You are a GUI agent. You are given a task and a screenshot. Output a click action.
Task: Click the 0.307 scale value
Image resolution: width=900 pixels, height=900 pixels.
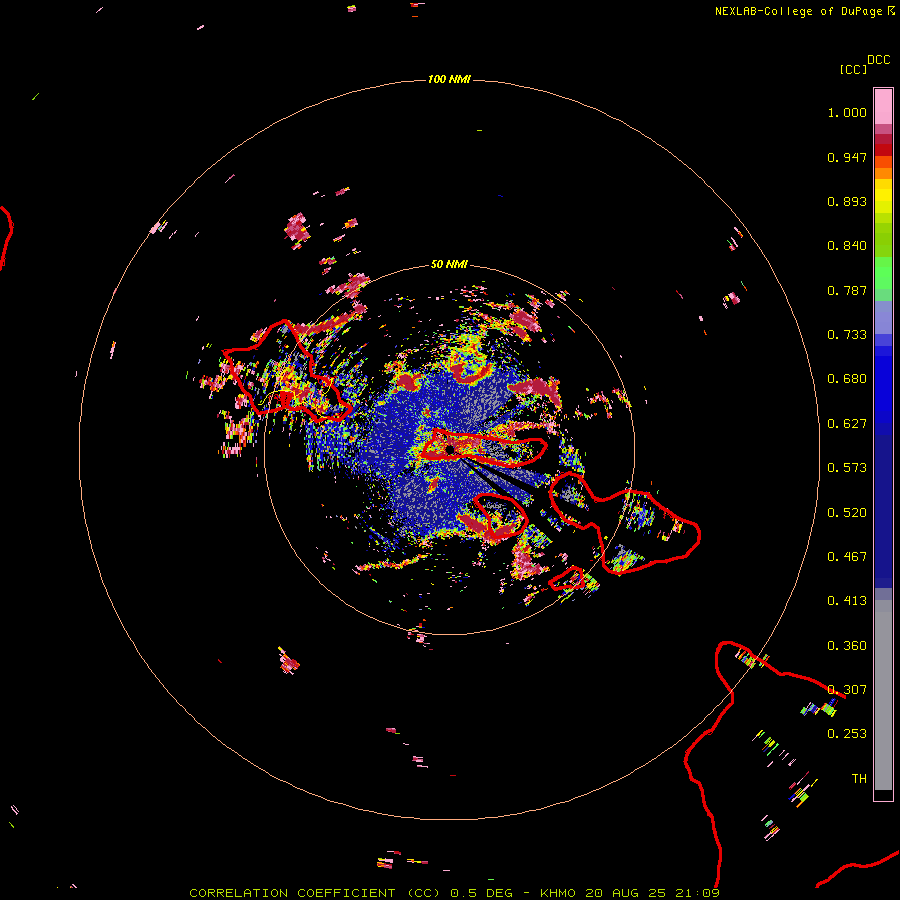(x=847, y=690)
